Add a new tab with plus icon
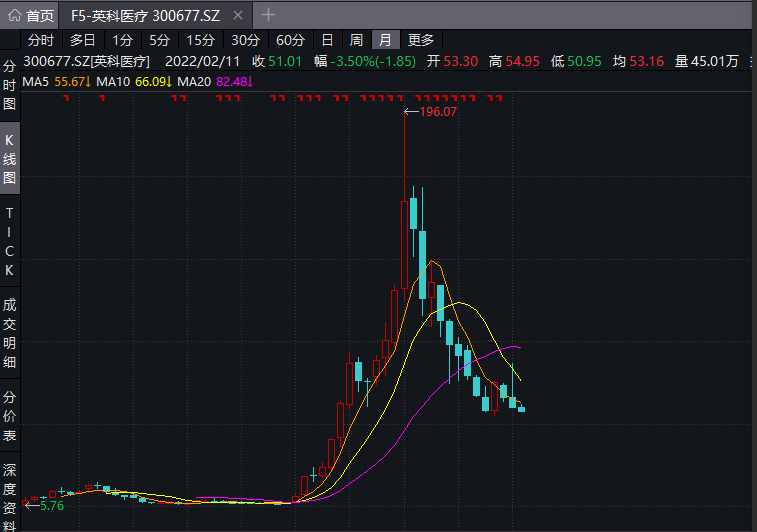The height and width of the screenshot is (532, 757). point(268,15)
